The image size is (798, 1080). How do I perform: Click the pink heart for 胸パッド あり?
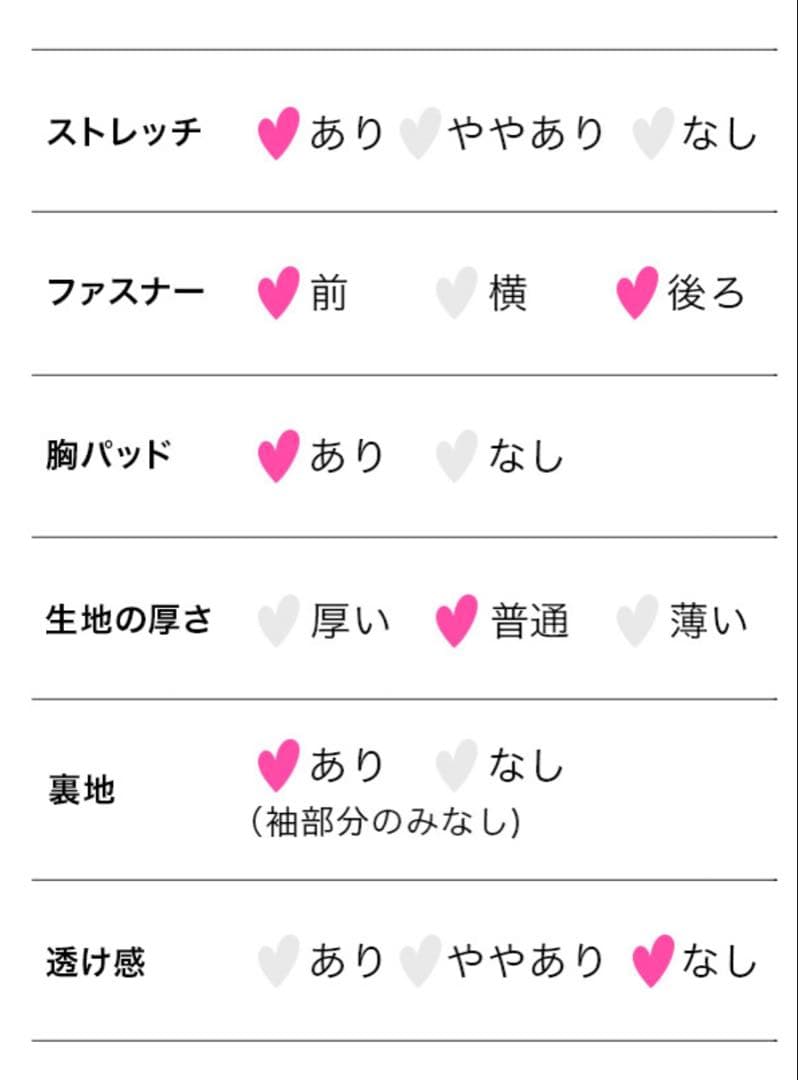(x=278, y=456)
